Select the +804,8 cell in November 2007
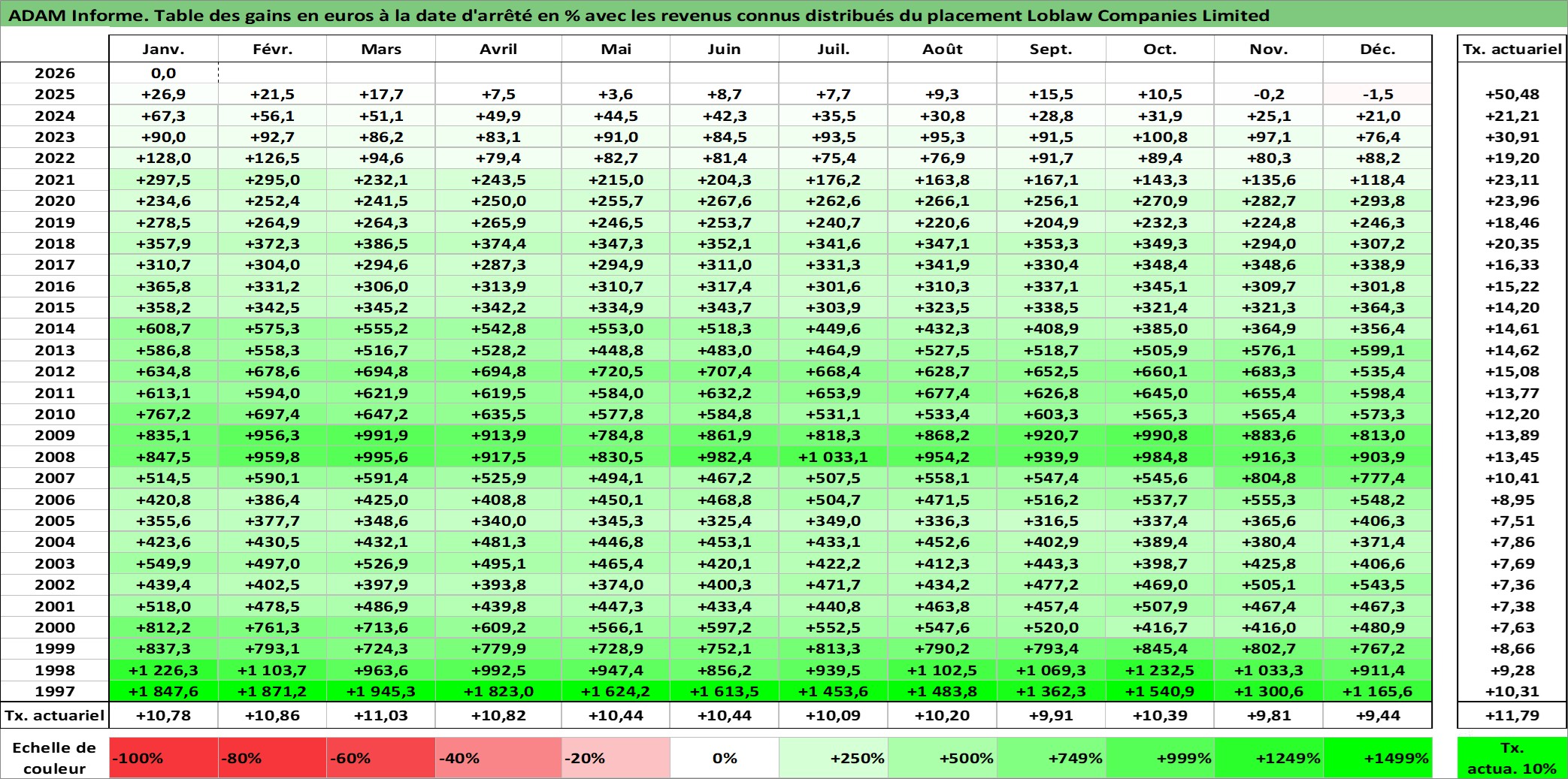Viewport: 1568px width, 779px height. [1269, 478]
